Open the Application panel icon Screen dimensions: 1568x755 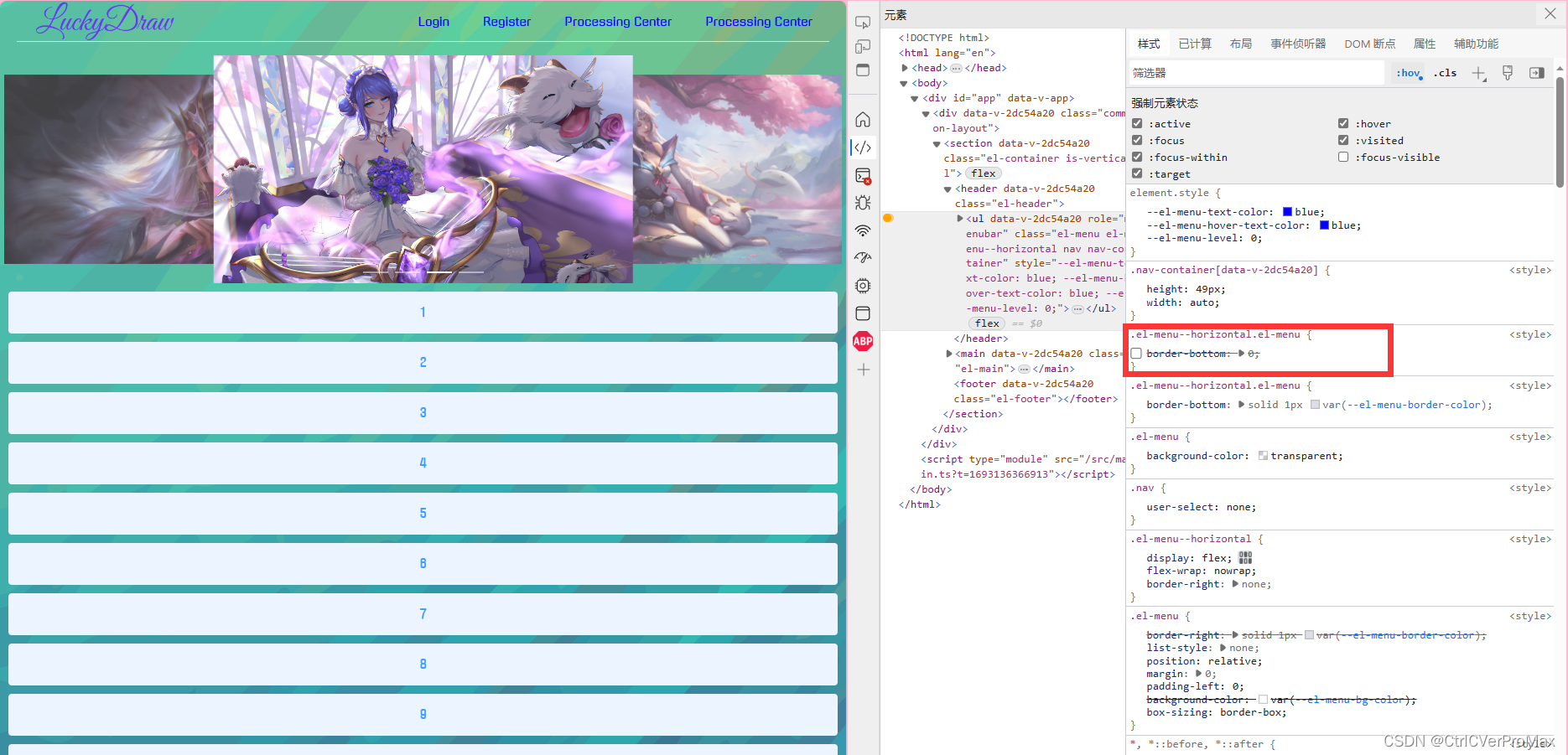point(863,313)
